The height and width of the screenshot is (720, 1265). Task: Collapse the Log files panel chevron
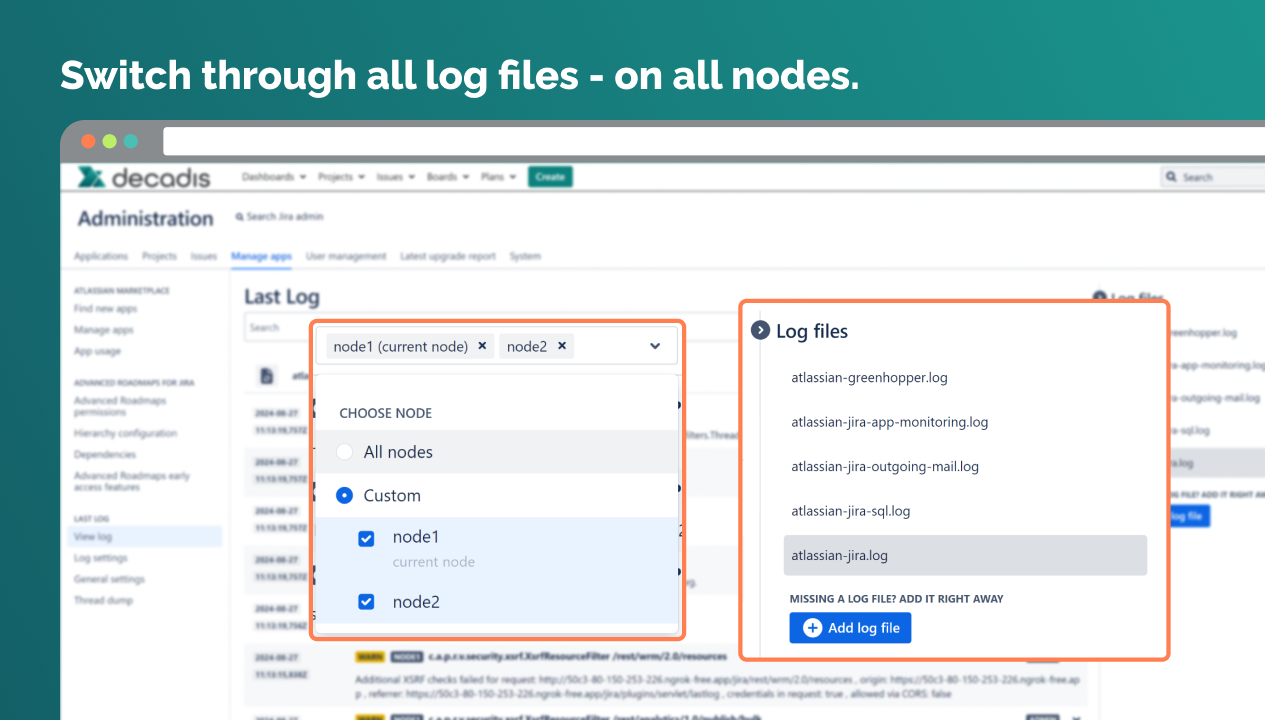[760, 330]
